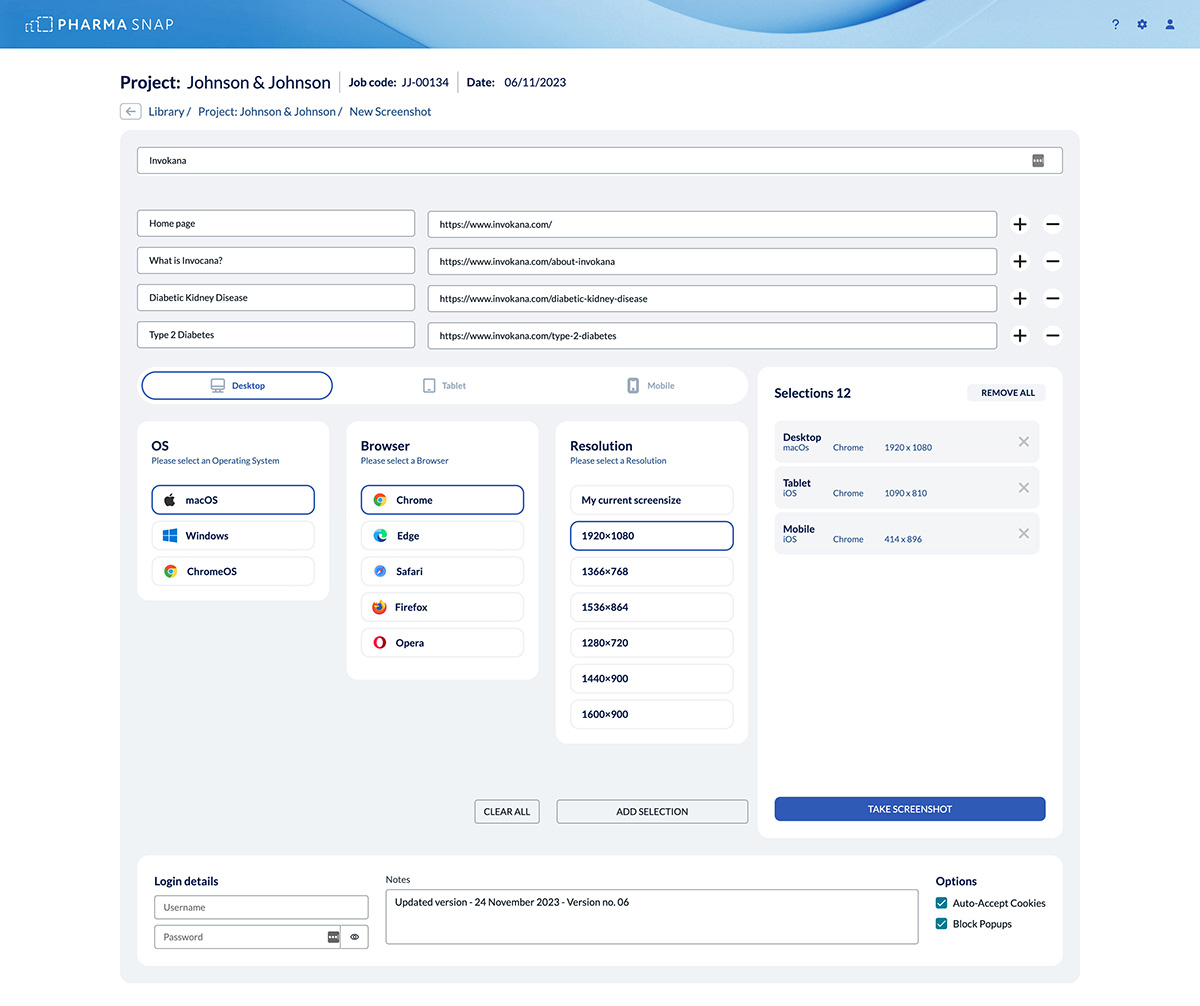This screenshot has height=1006, width=1200.
Task: Open Project: Johnson & Johnson breadcrumb link
Action: click(x=267, y=112)
